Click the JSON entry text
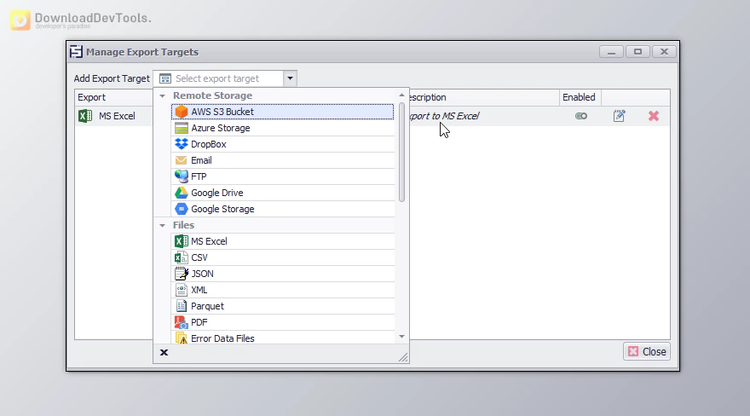This screenshot has height=416, width=750. point(202,274)
